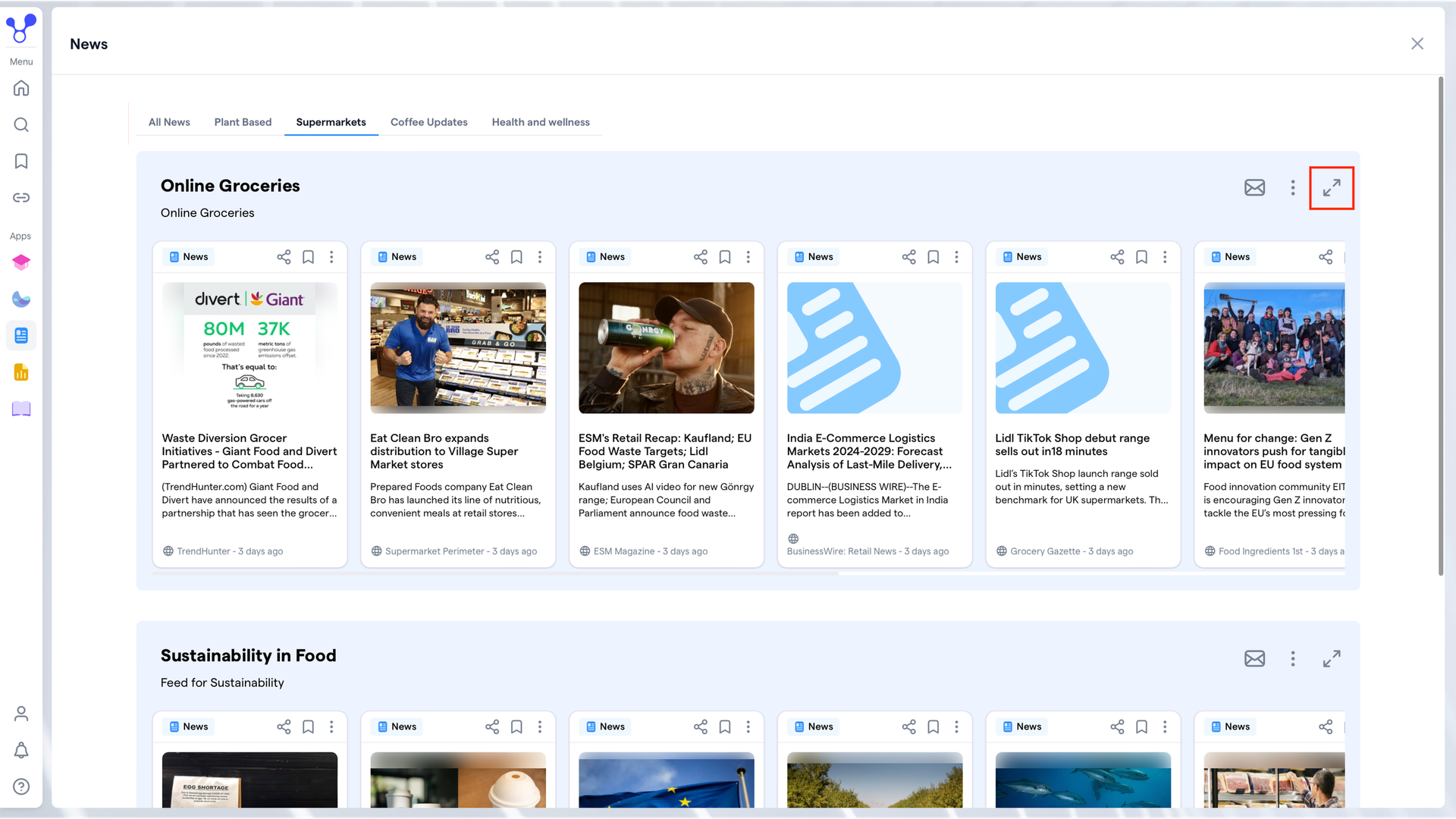Expand the Online Groceries feed fullscreen
This screenshot has height=819, width=1456.
pos(1332,187)
